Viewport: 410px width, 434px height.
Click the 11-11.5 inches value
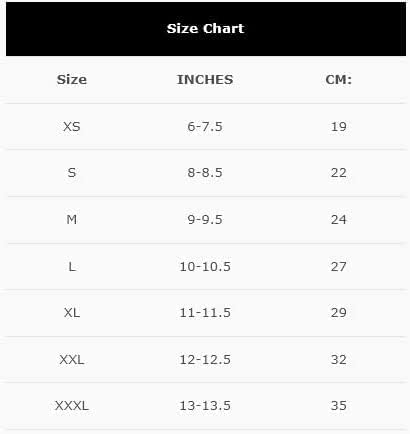[x=205, y=313]
